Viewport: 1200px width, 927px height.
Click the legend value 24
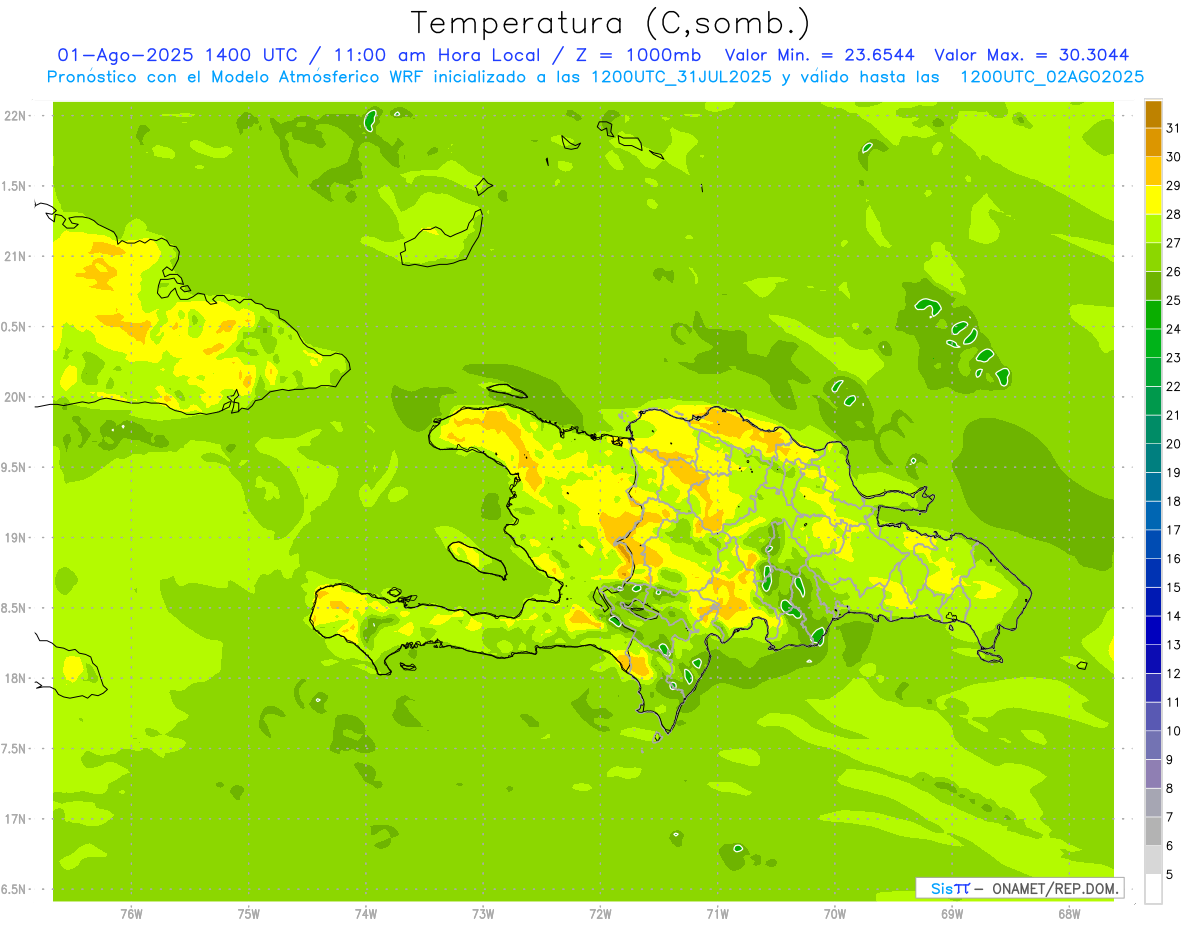[x=1173, y=329]
